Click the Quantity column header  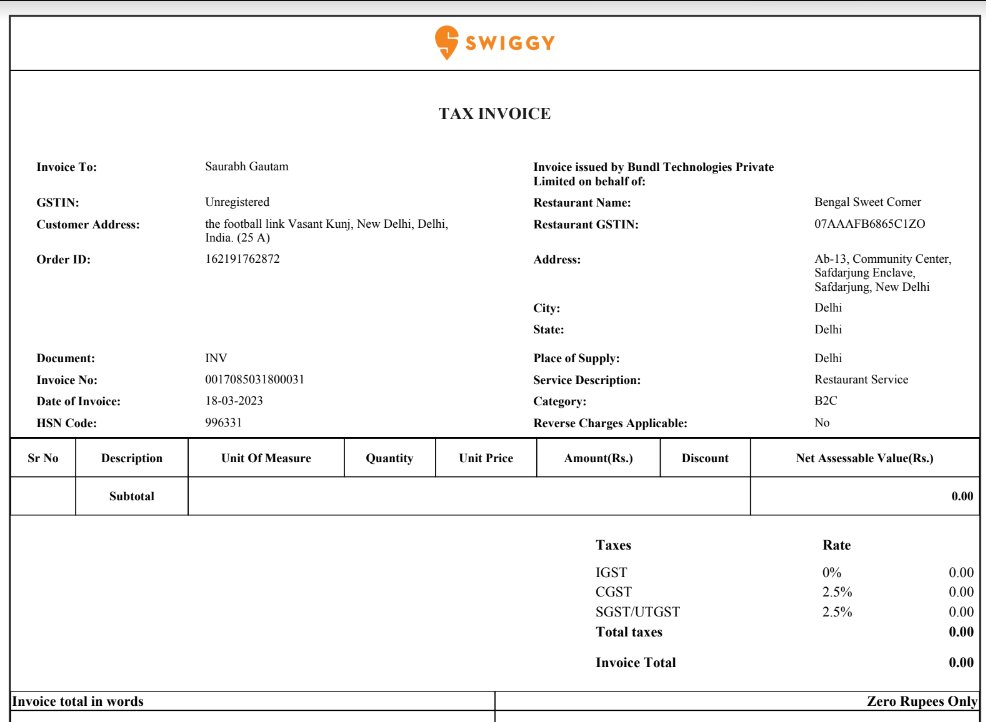point(389,458)
